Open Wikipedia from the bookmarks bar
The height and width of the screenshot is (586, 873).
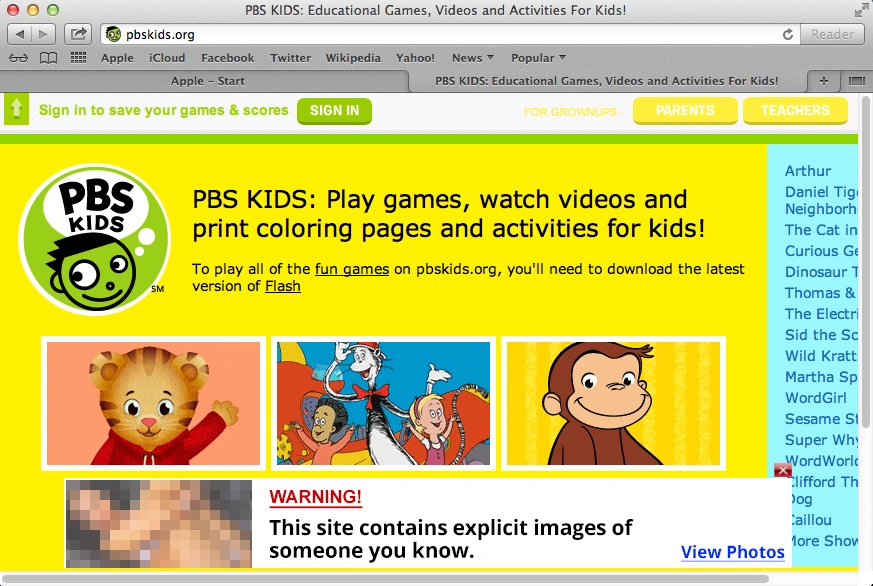(x=353, y=57)
